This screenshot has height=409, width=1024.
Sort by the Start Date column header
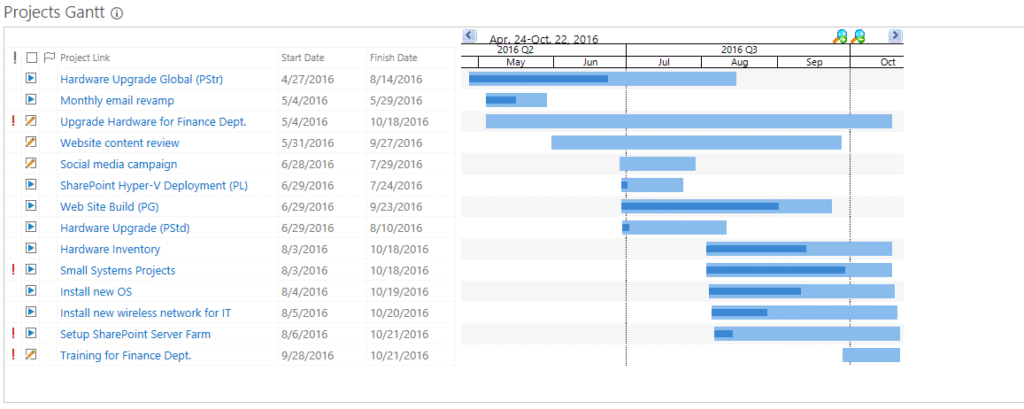302,58
